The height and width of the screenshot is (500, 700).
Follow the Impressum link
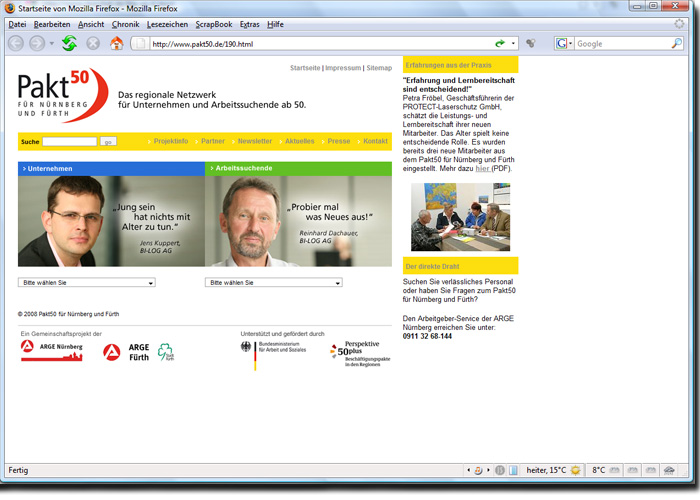tap(343, 68)
